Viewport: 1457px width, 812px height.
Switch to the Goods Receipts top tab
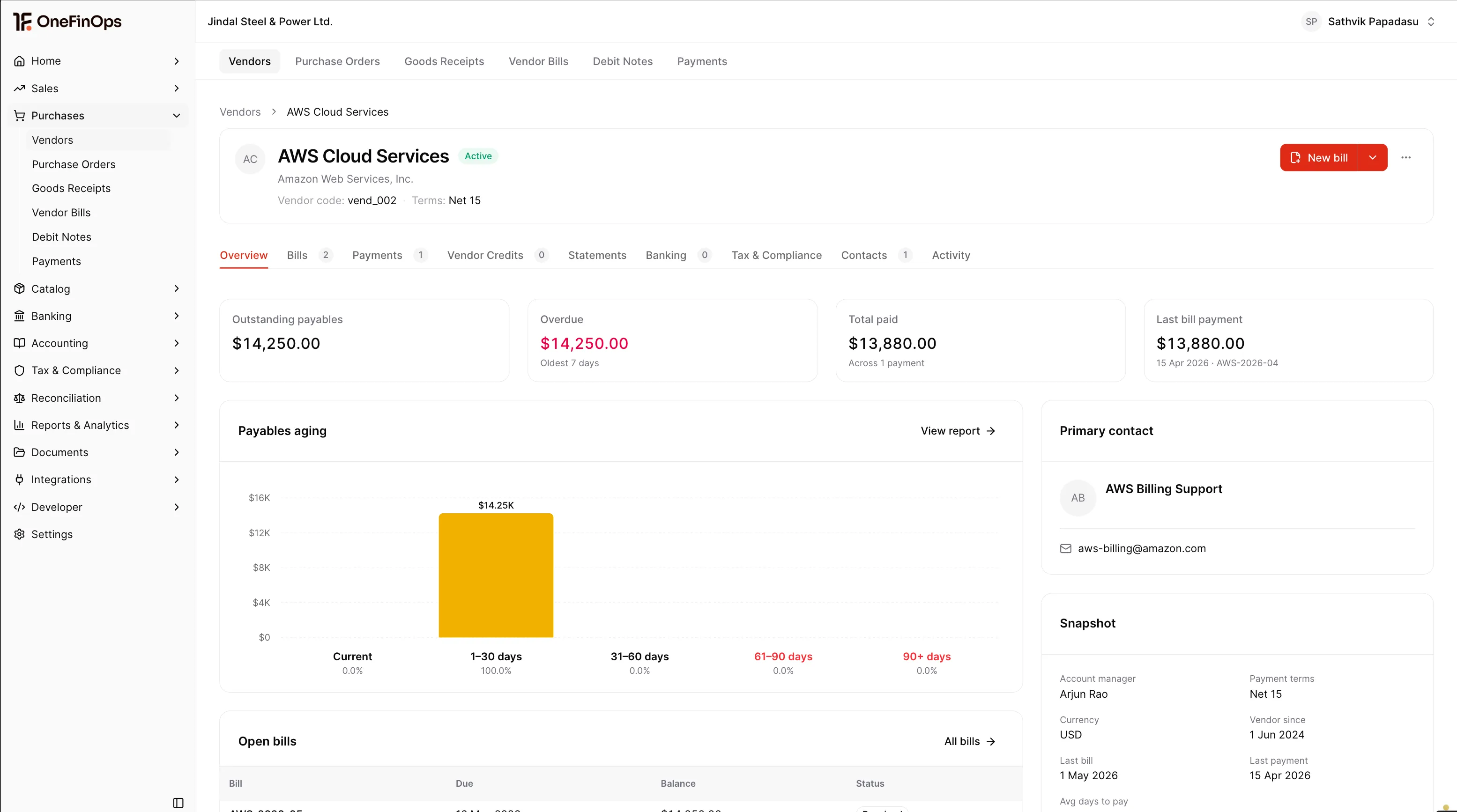point(444,61)
